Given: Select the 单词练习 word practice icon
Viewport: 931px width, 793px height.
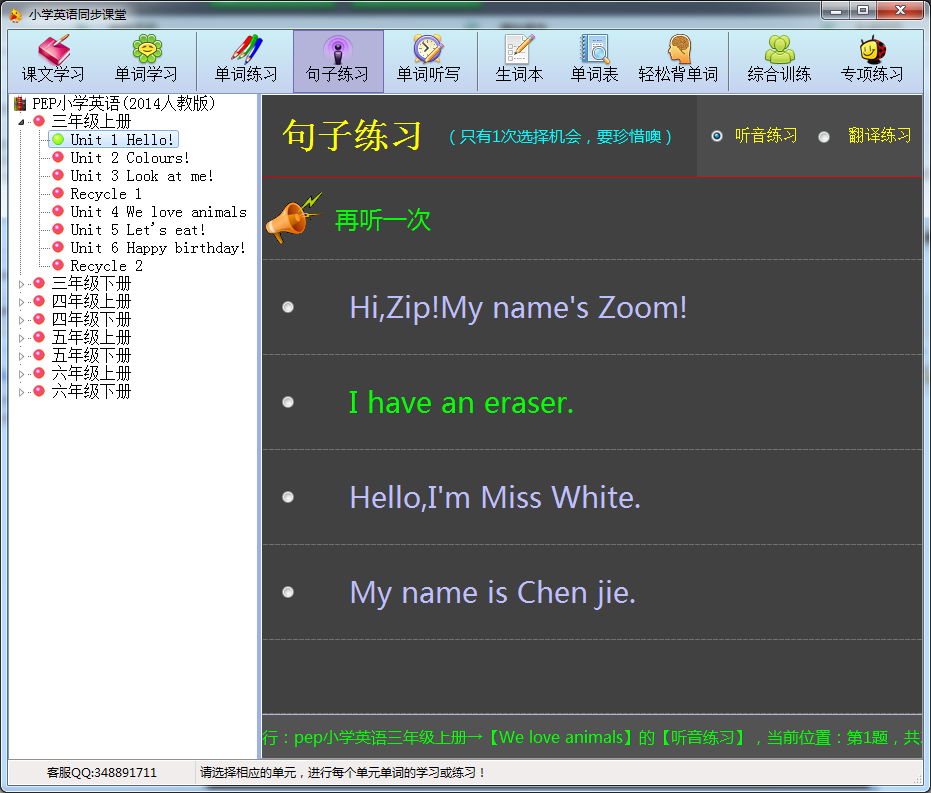Looking at the screenshot, I should (246, 60).
